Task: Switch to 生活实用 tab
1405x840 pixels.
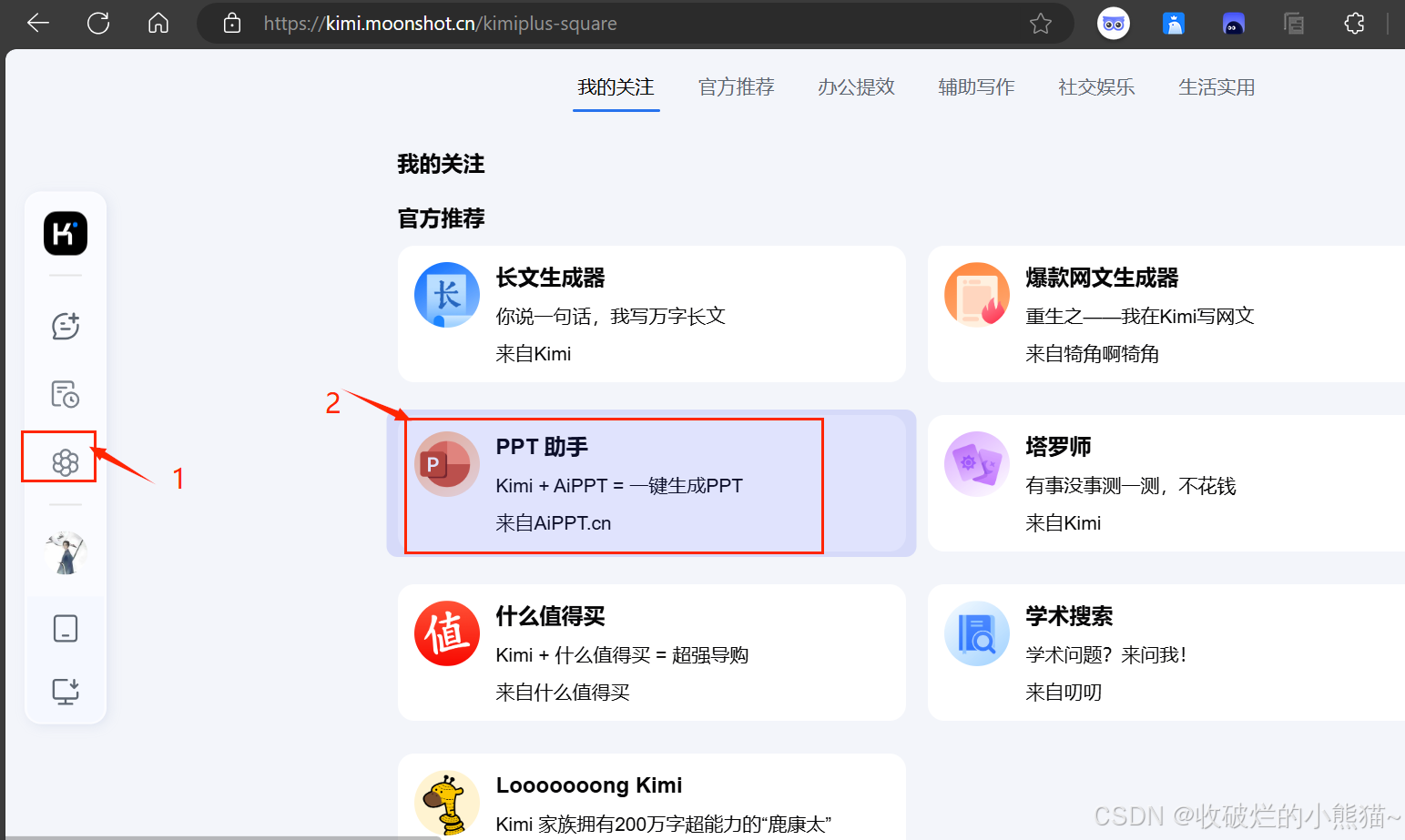Action: (1217, 87)
